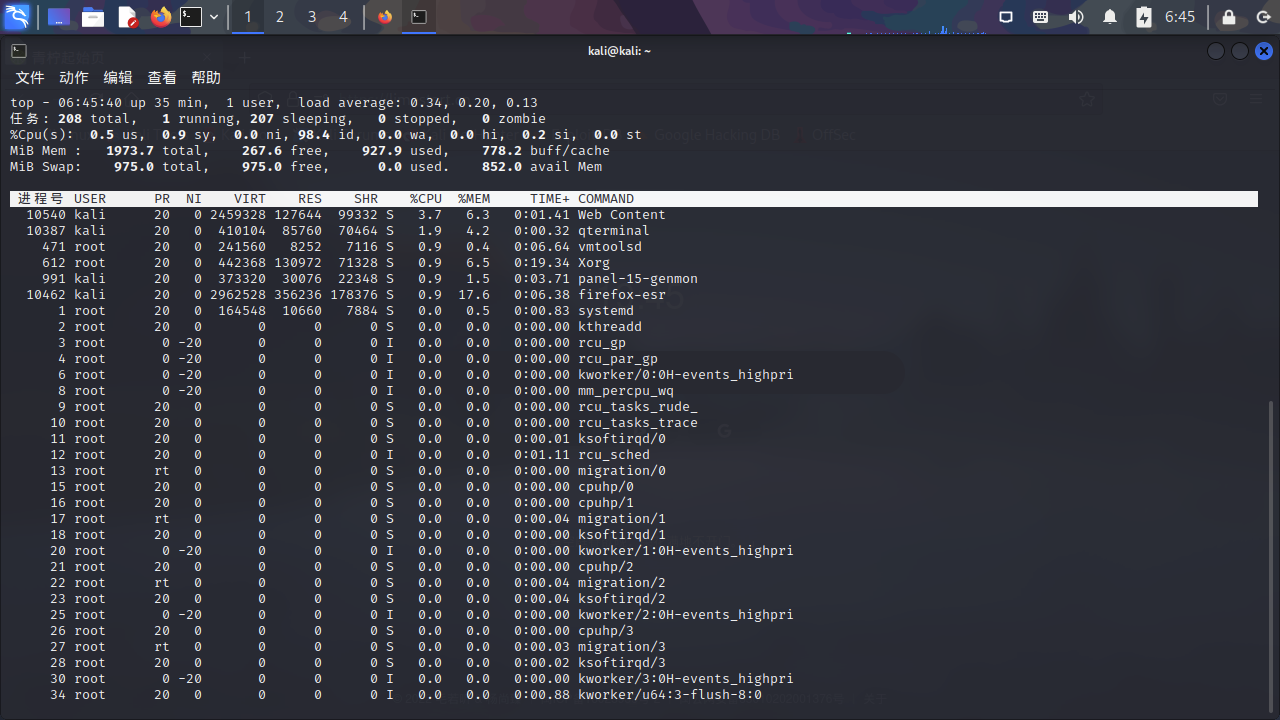Launch the text editor from panel

click(127, 17)
